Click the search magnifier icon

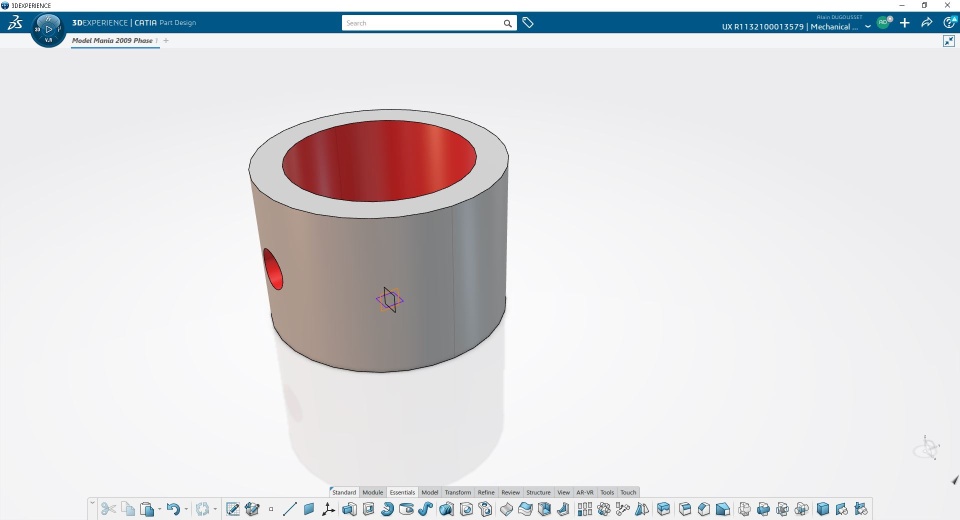[x=508, y=23]
